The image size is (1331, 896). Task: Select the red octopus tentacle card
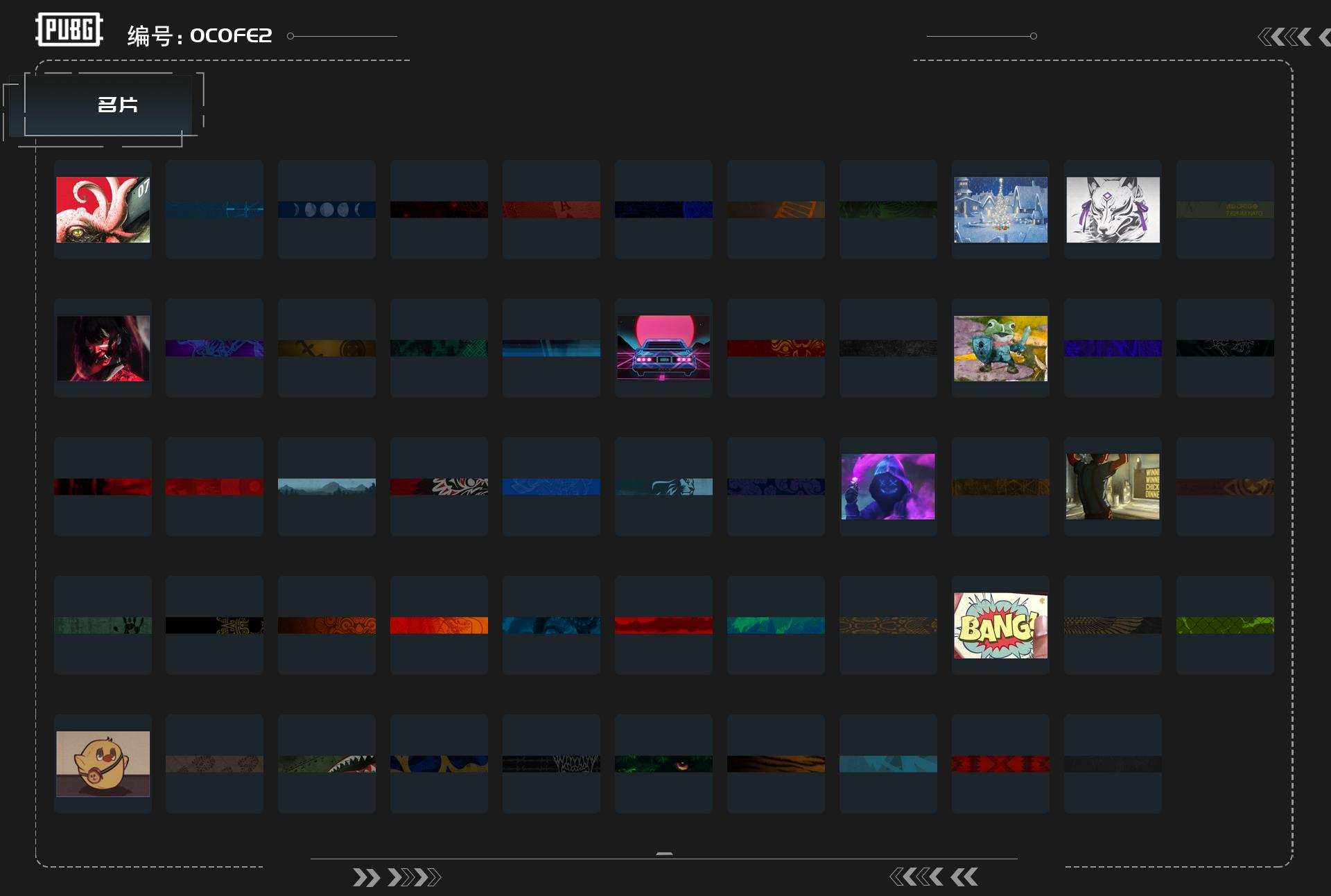tap(103, 209)
